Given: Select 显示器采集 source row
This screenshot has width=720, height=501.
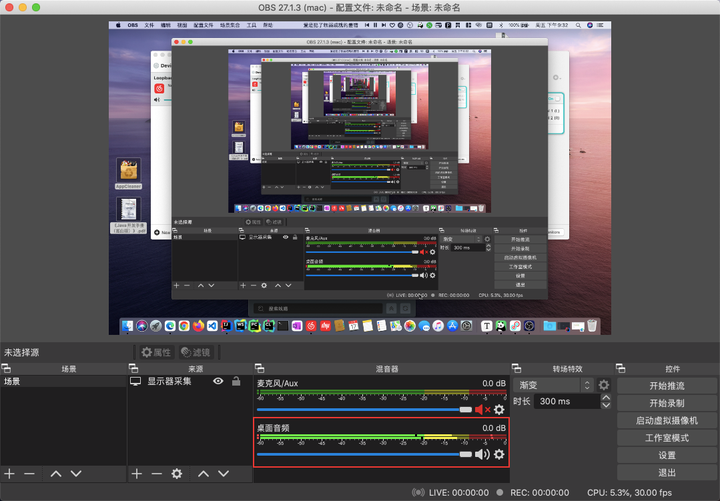Looking at the screenshot, I should (190, 381).
